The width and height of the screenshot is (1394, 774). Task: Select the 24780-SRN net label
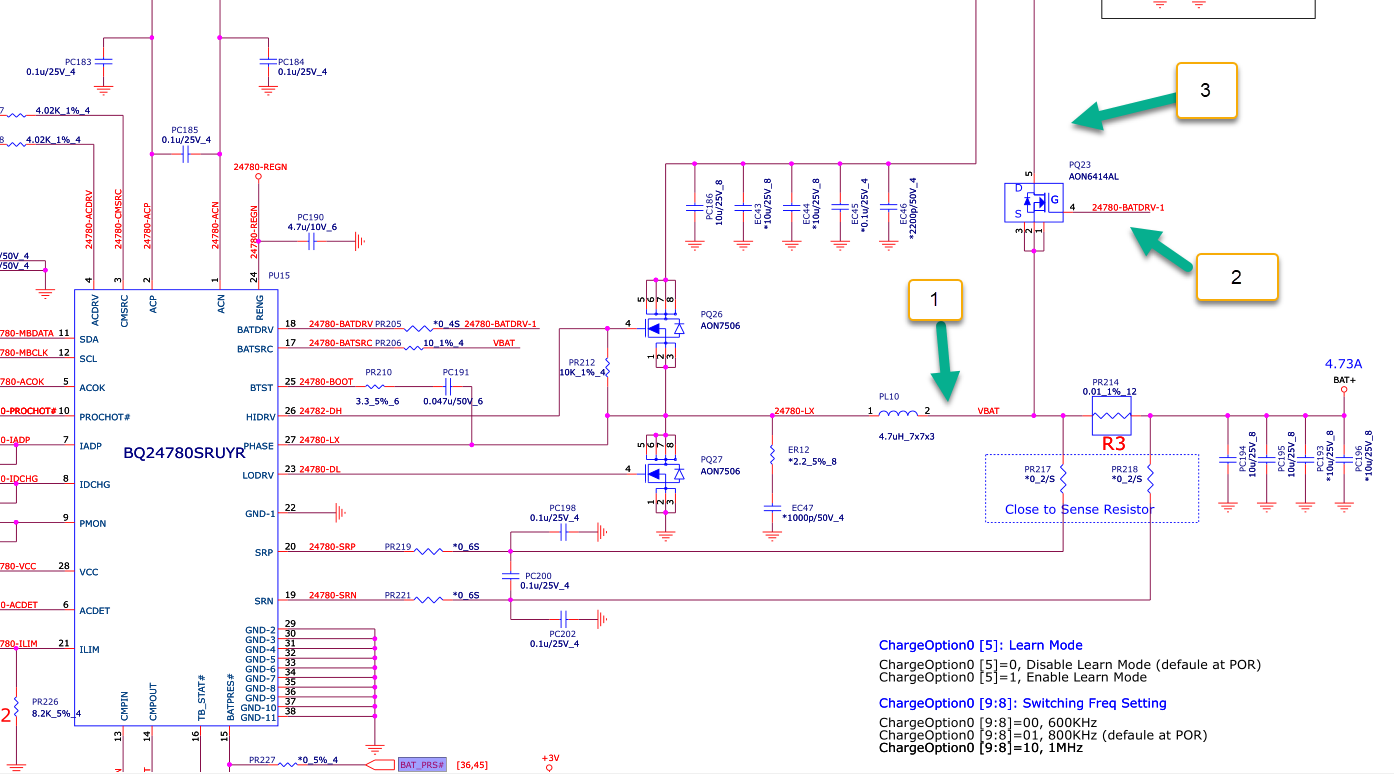point(332,595)
